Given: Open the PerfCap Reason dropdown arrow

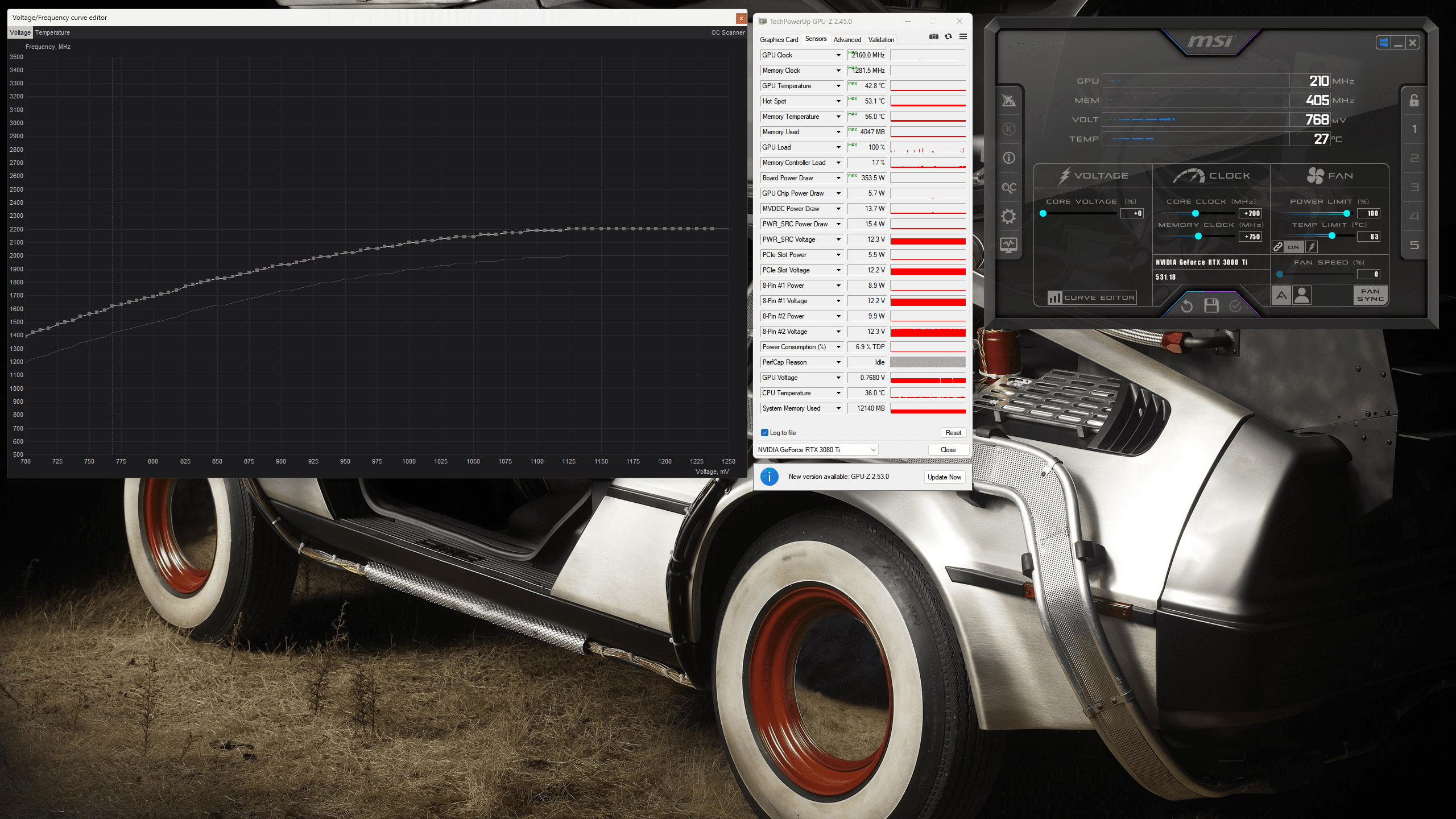Looking at the screenshot, I should coord(838,362).
